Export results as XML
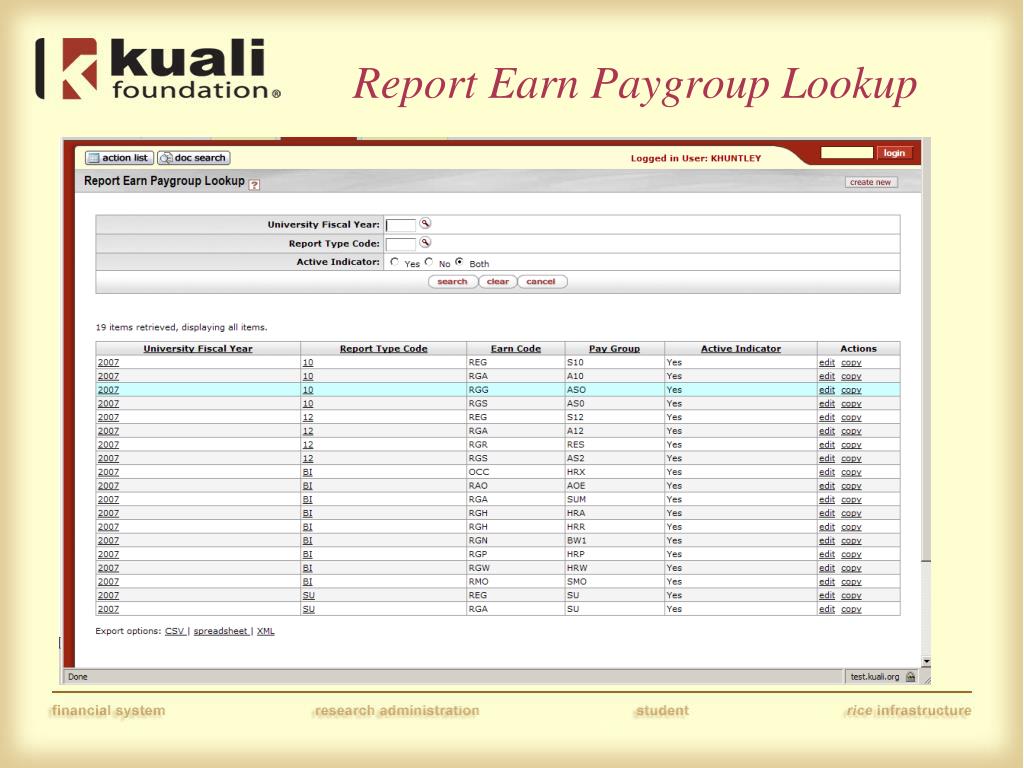1024x768 pixels. coord(265,631)
